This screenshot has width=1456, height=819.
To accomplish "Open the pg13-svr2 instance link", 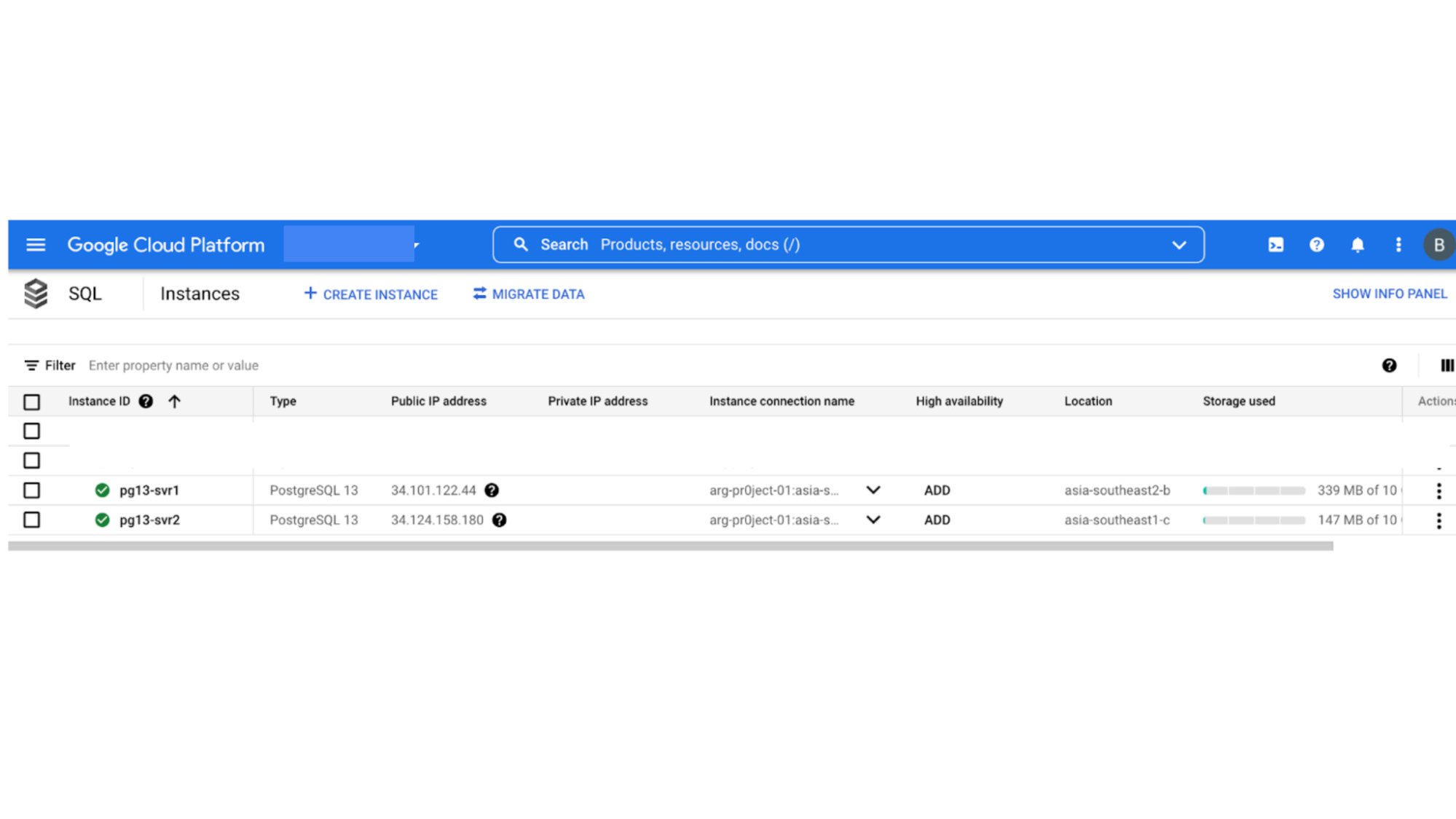I will click(x=149, y=520).
